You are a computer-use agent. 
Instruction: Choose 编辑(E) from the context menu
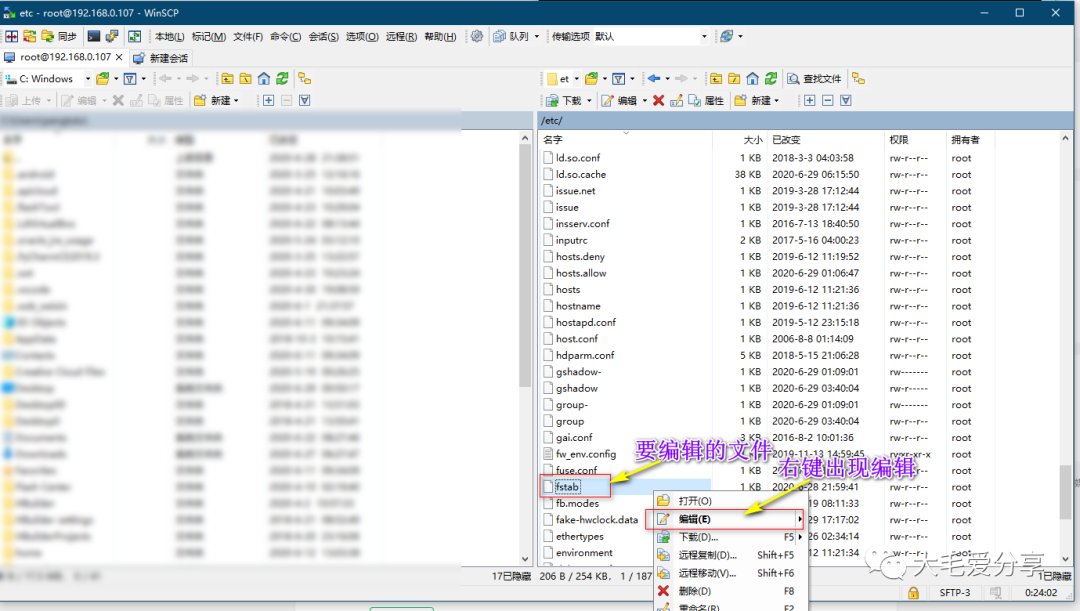(x=695, y=519)
